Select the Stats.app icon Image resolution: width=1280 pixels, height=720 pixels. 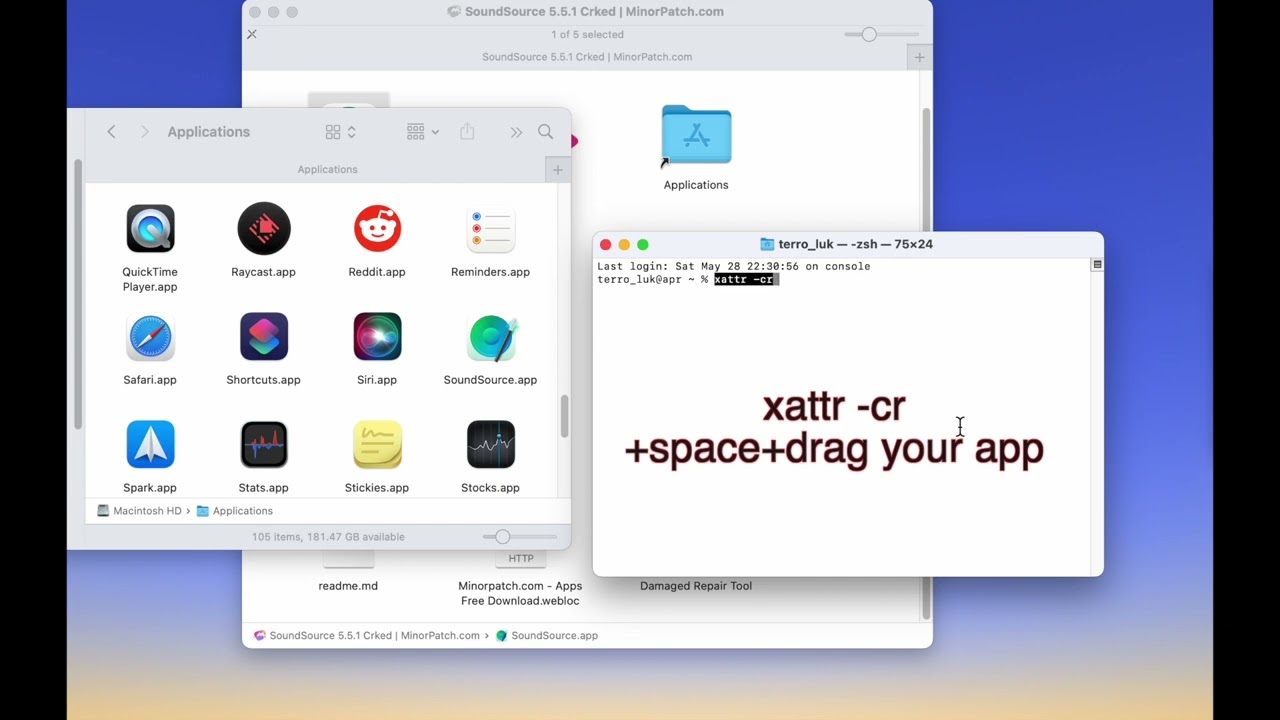point(263,445)
